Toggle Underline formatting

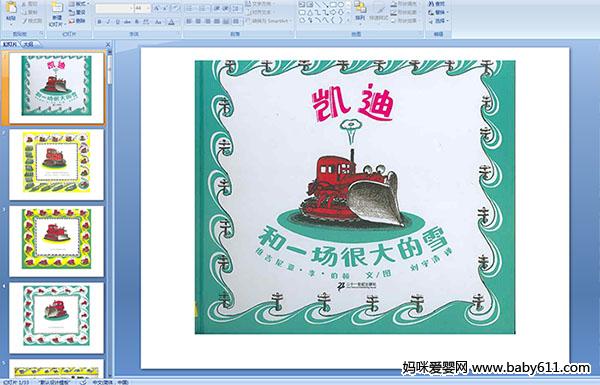pyautogui.click(x=117, y=22)
